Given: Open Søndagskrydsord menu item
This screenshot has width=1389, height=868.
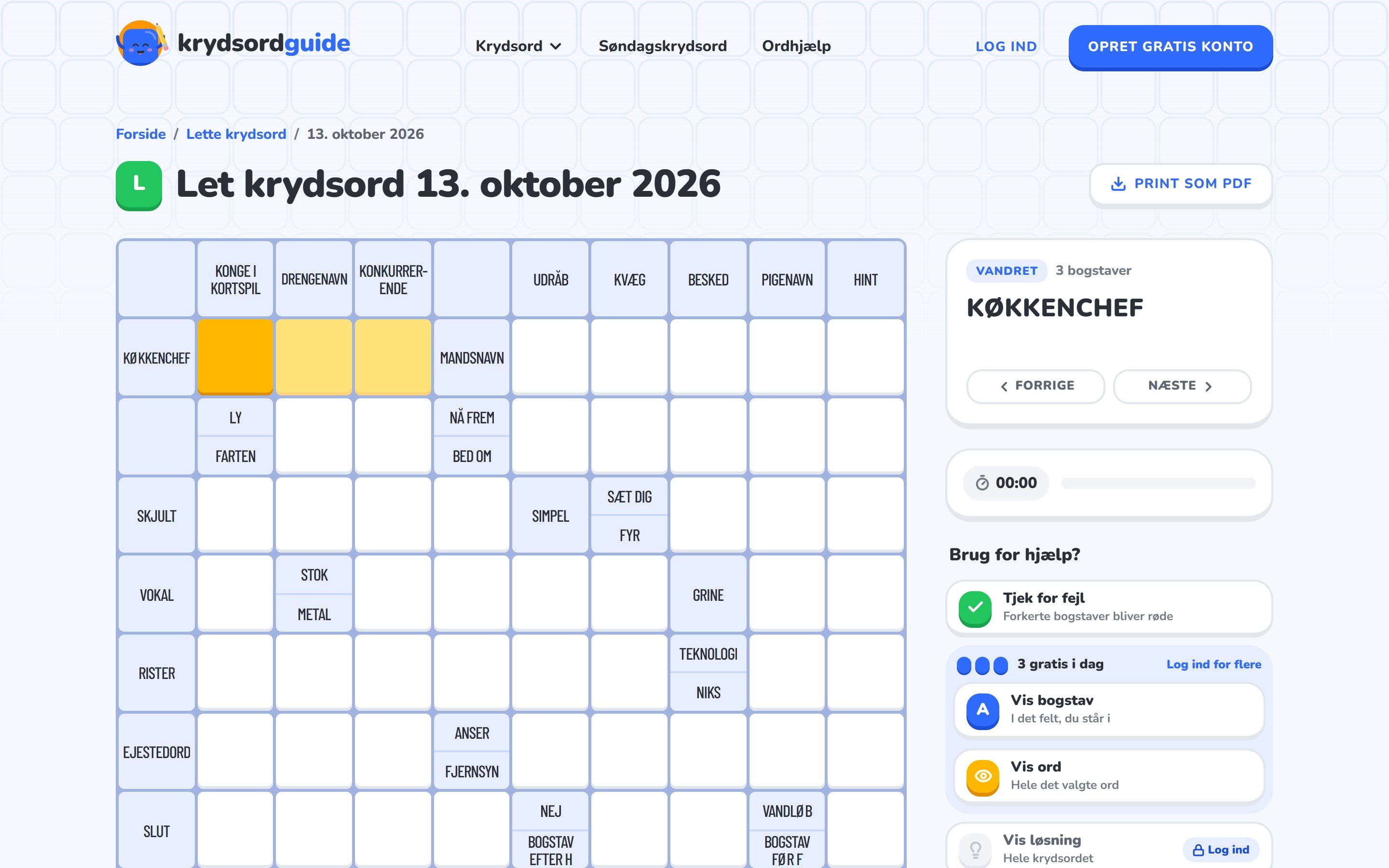Looking at the screenshot, I should 662,46.
